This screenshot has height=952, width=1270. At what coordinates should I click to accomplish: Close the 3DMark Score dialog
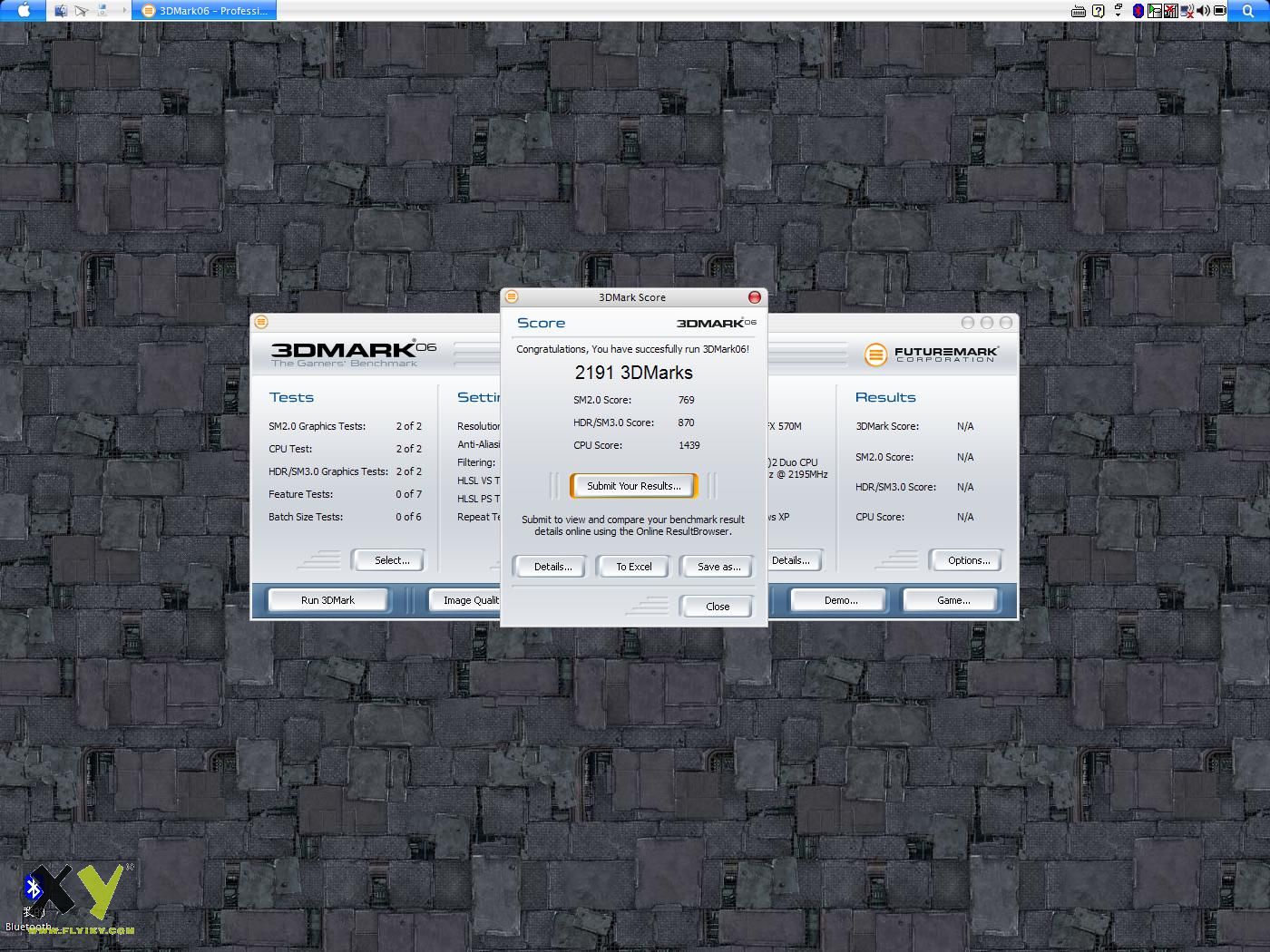click(718, 607)
